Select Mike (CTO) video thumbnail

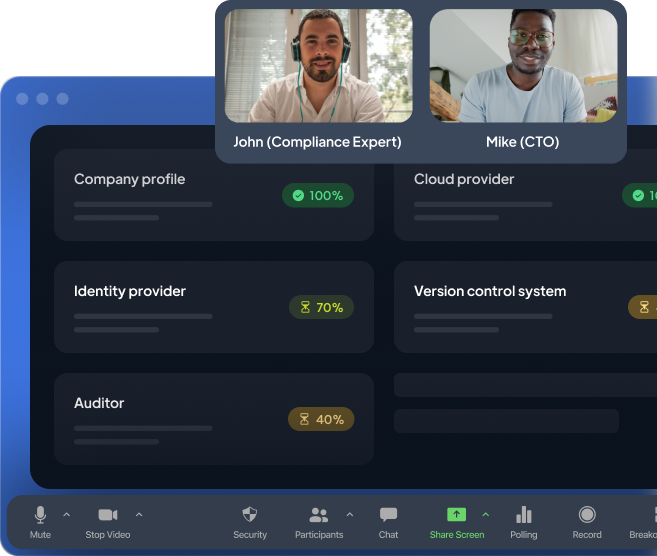point(523,66)
